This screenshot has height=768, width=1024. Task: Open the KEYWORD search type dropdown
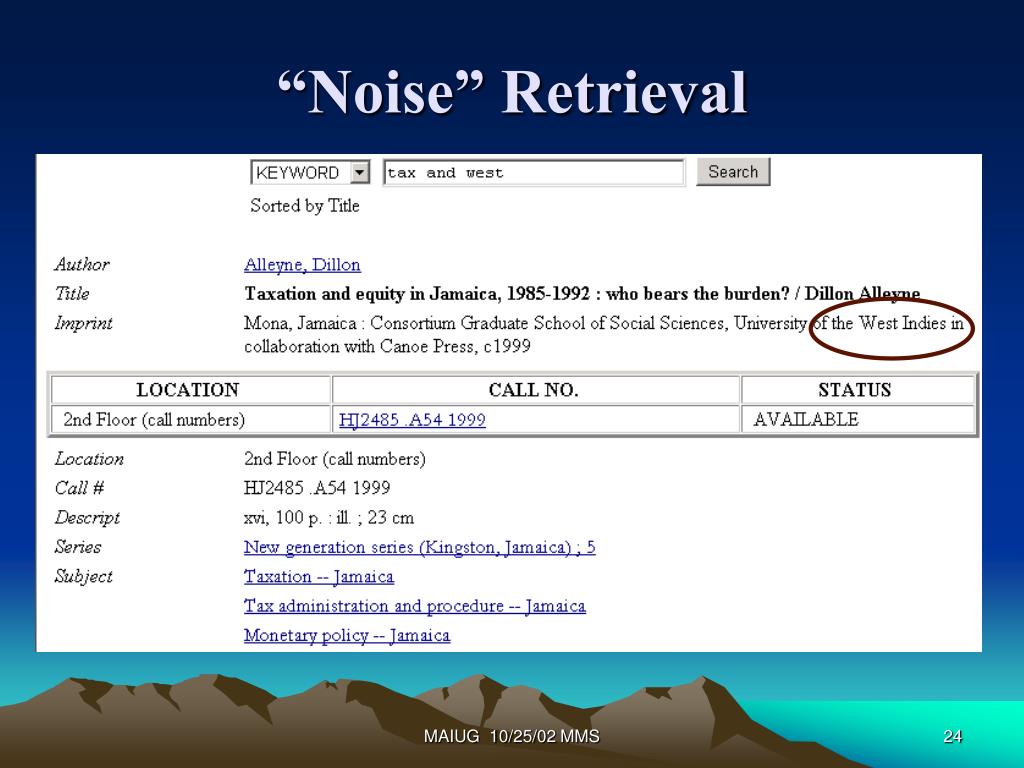[310, 172]
